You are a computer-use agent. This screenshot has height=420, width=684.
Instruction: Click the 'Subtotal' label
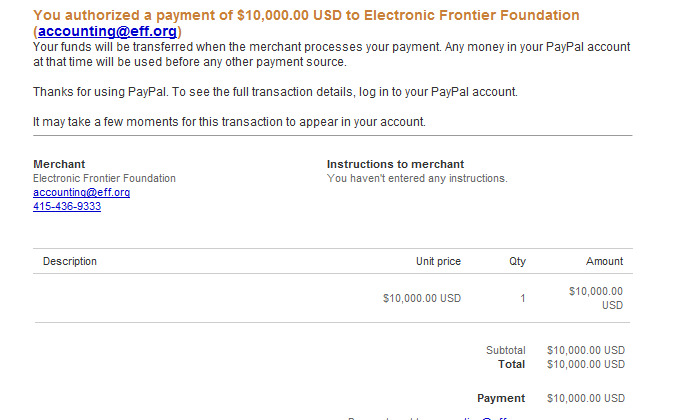(506, 350)
